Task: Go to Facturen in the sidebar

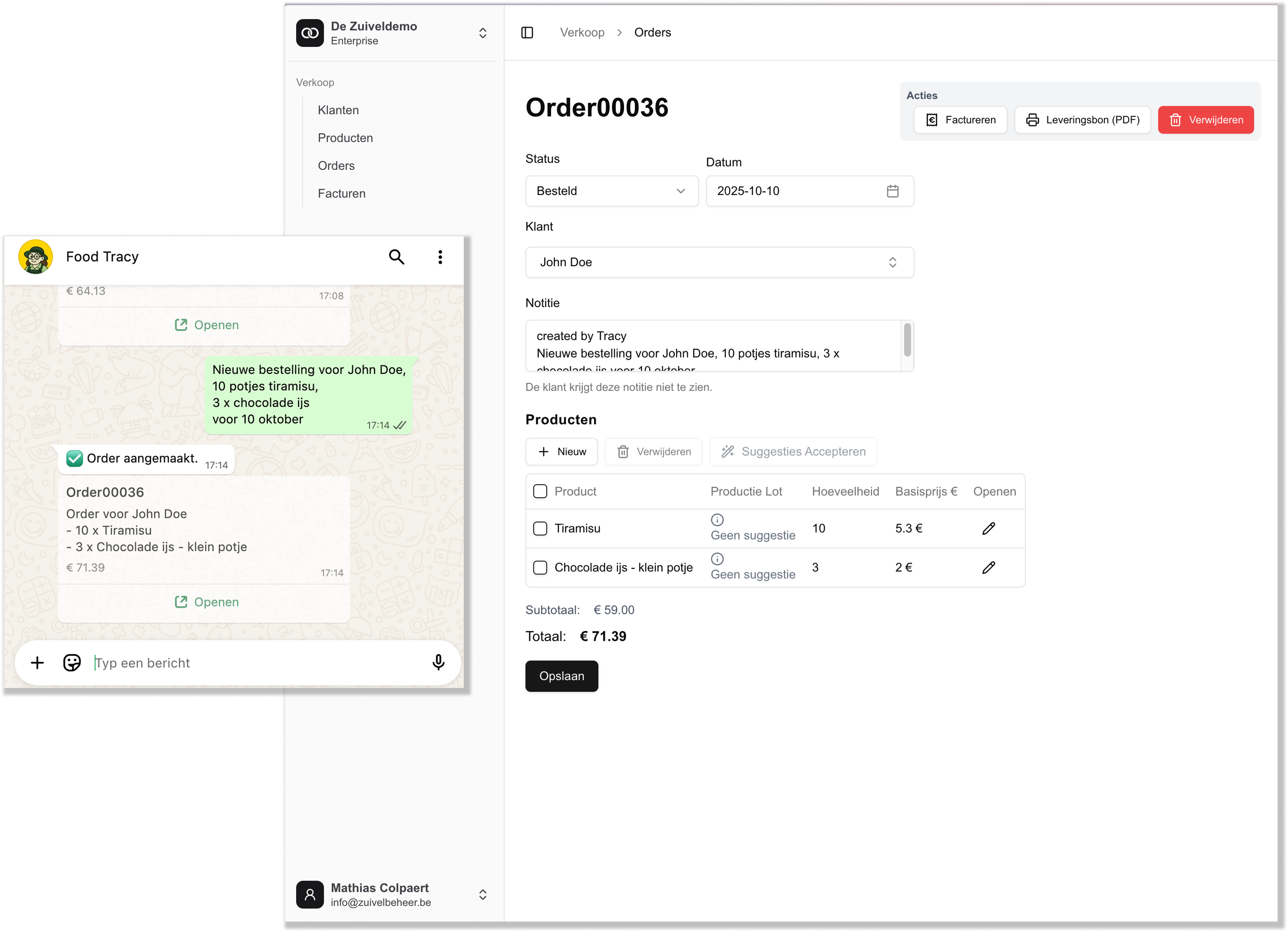Action: coord(341,194)
